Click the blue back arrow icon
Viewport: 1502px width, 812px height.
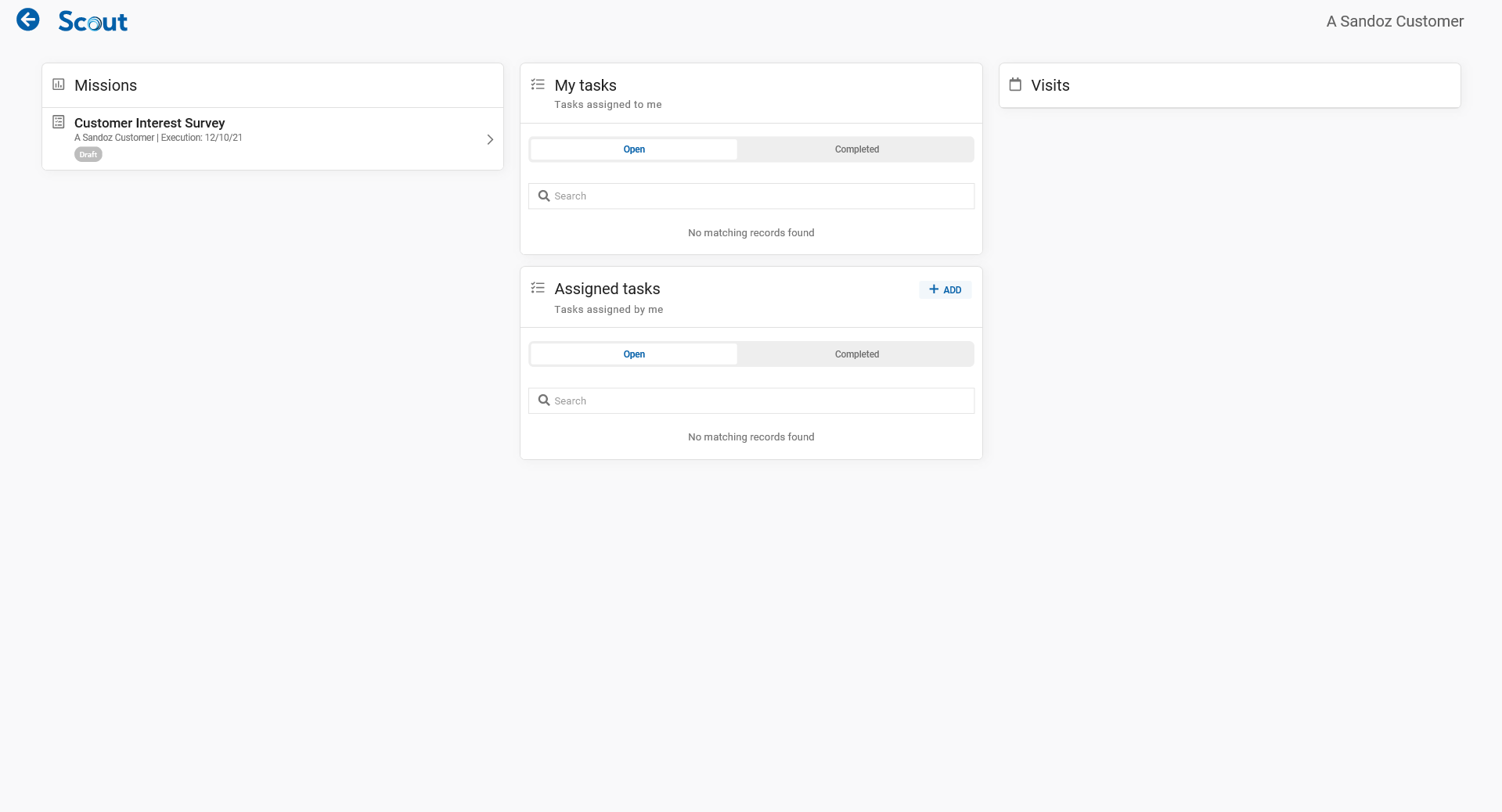[28, 20]
